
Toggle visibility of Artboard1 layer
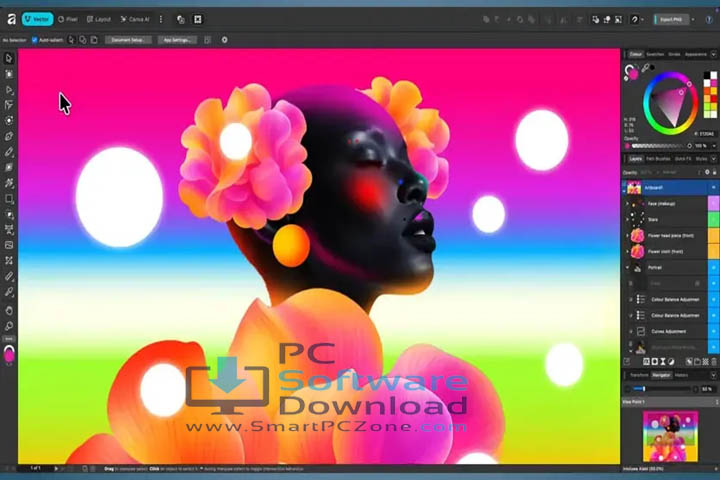(x=714, y=188)
